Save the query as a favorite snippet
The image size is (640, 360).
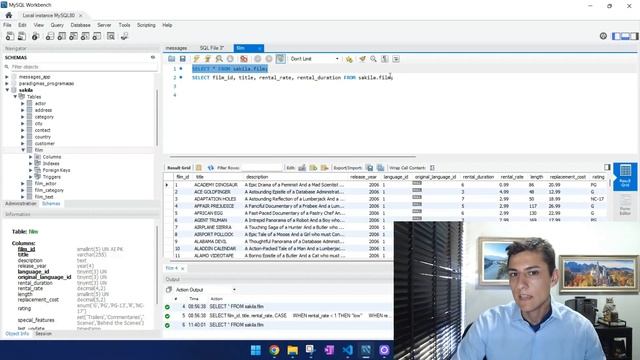click(349, 59)
